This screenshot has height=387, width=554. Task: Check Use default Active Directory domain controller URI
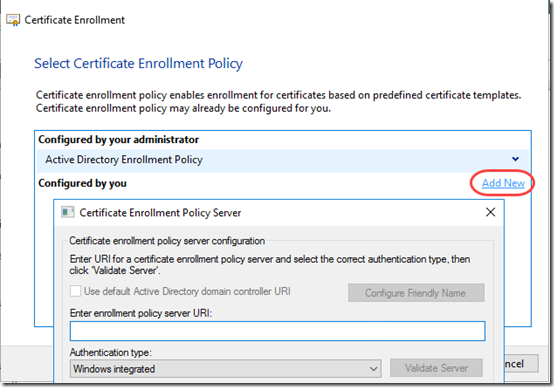click(x=75, y=292)
